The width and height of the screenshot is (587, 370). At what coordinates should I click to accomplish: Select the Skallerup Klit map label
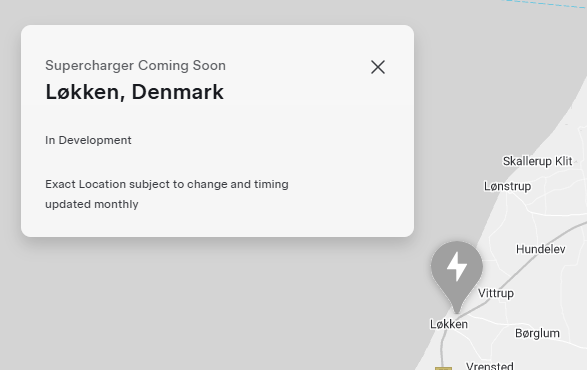tap(537, 161)
